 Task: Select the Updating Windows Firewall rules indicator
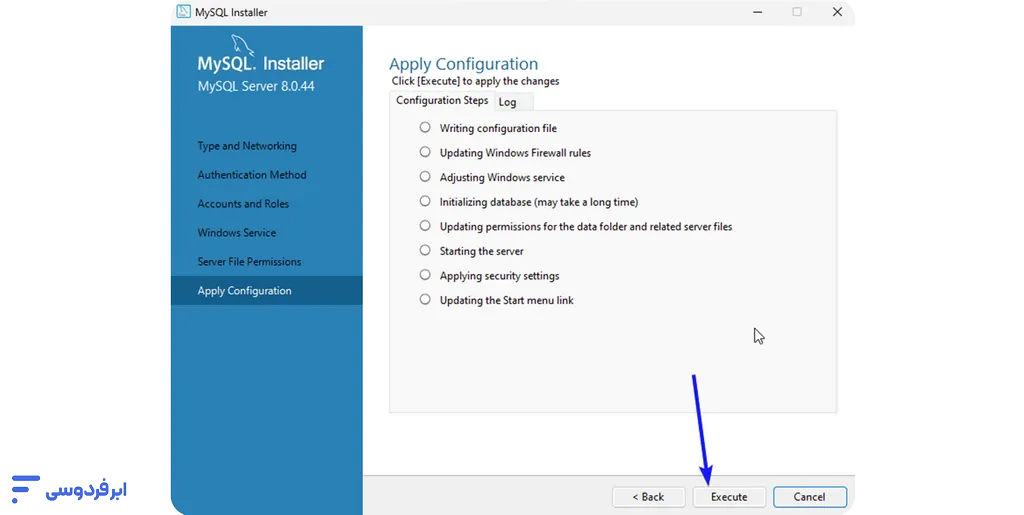click(425, 153)
